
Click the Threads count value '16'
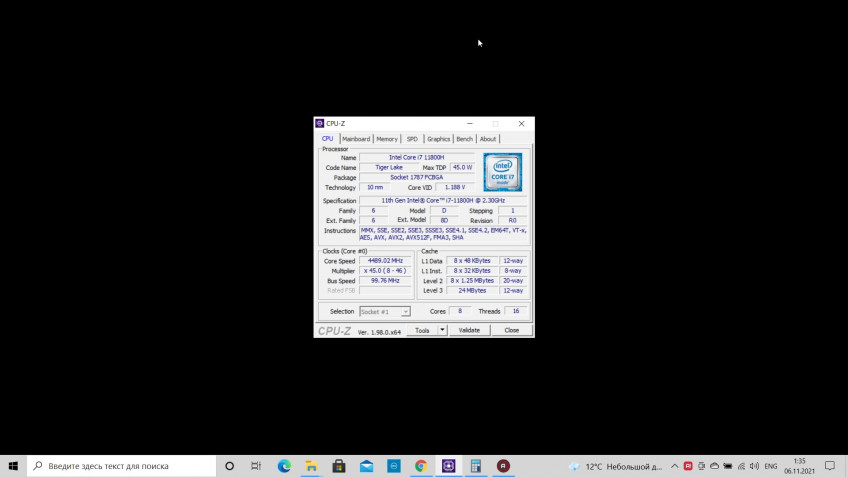516,311
